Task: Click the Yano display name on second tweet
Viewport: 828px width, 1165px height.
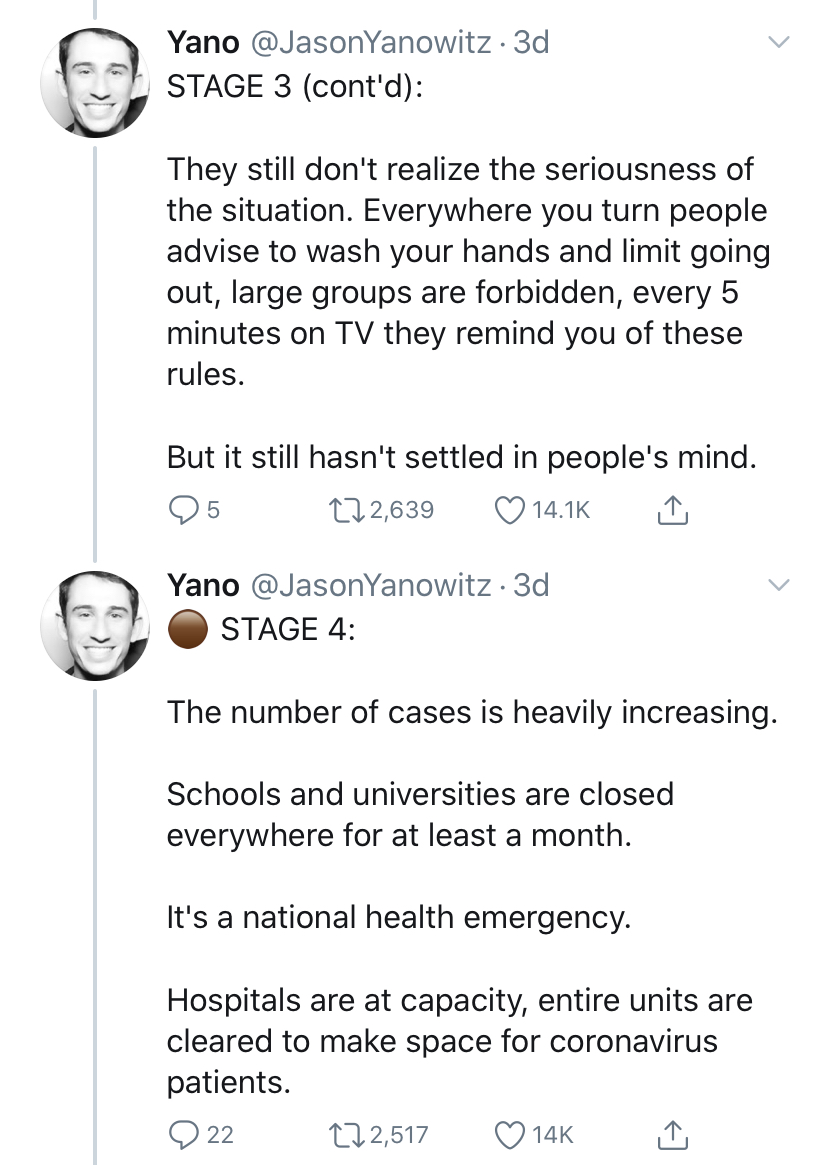Action: click(x=203, y=585)
